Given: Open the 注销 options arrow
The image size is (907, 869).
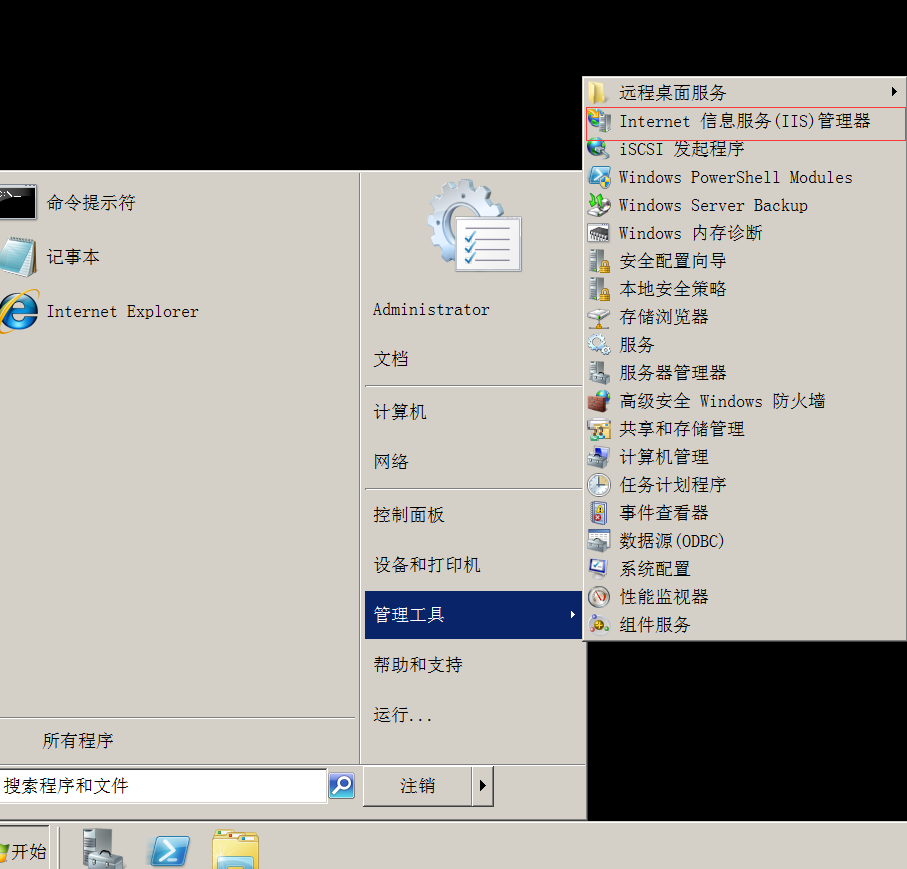Looking at the screenshot, I should click(483, 786).
